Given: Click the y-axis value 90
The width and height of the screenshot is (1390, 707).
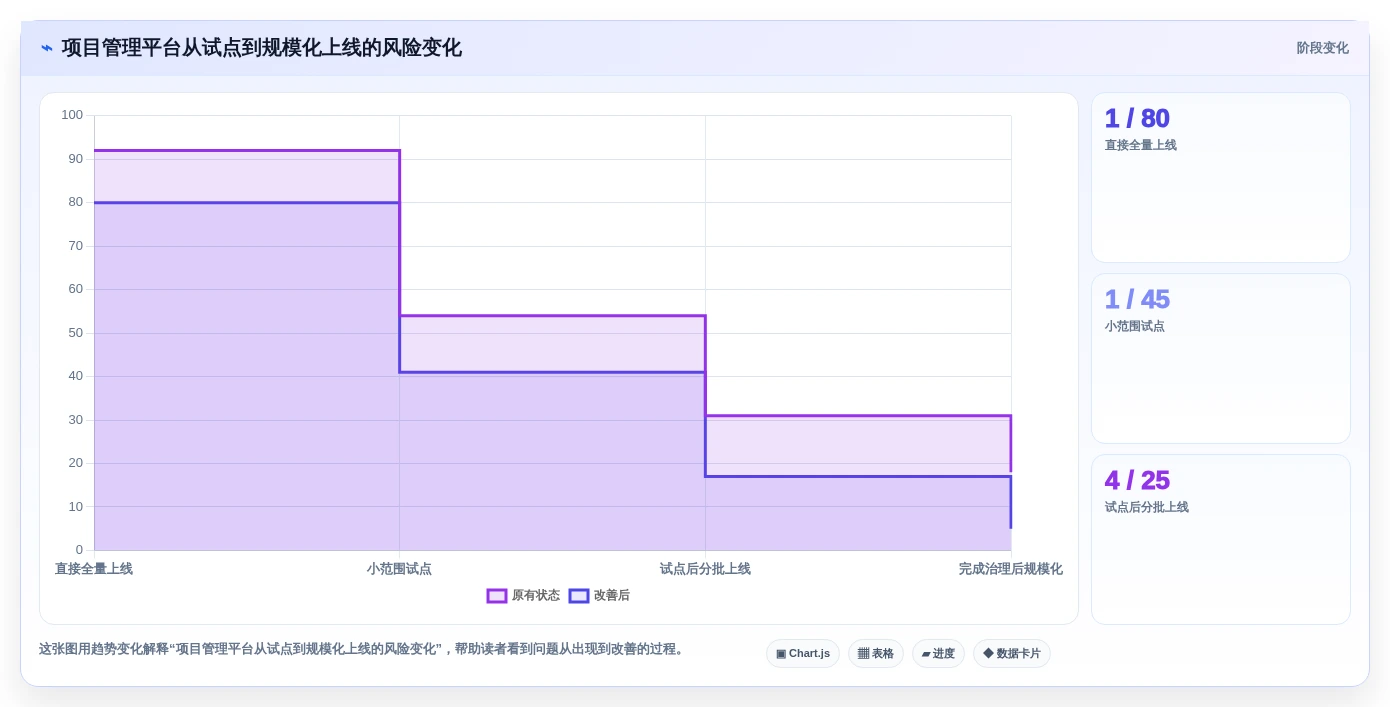Looking at the screenshot, I should tap(76, 159).
